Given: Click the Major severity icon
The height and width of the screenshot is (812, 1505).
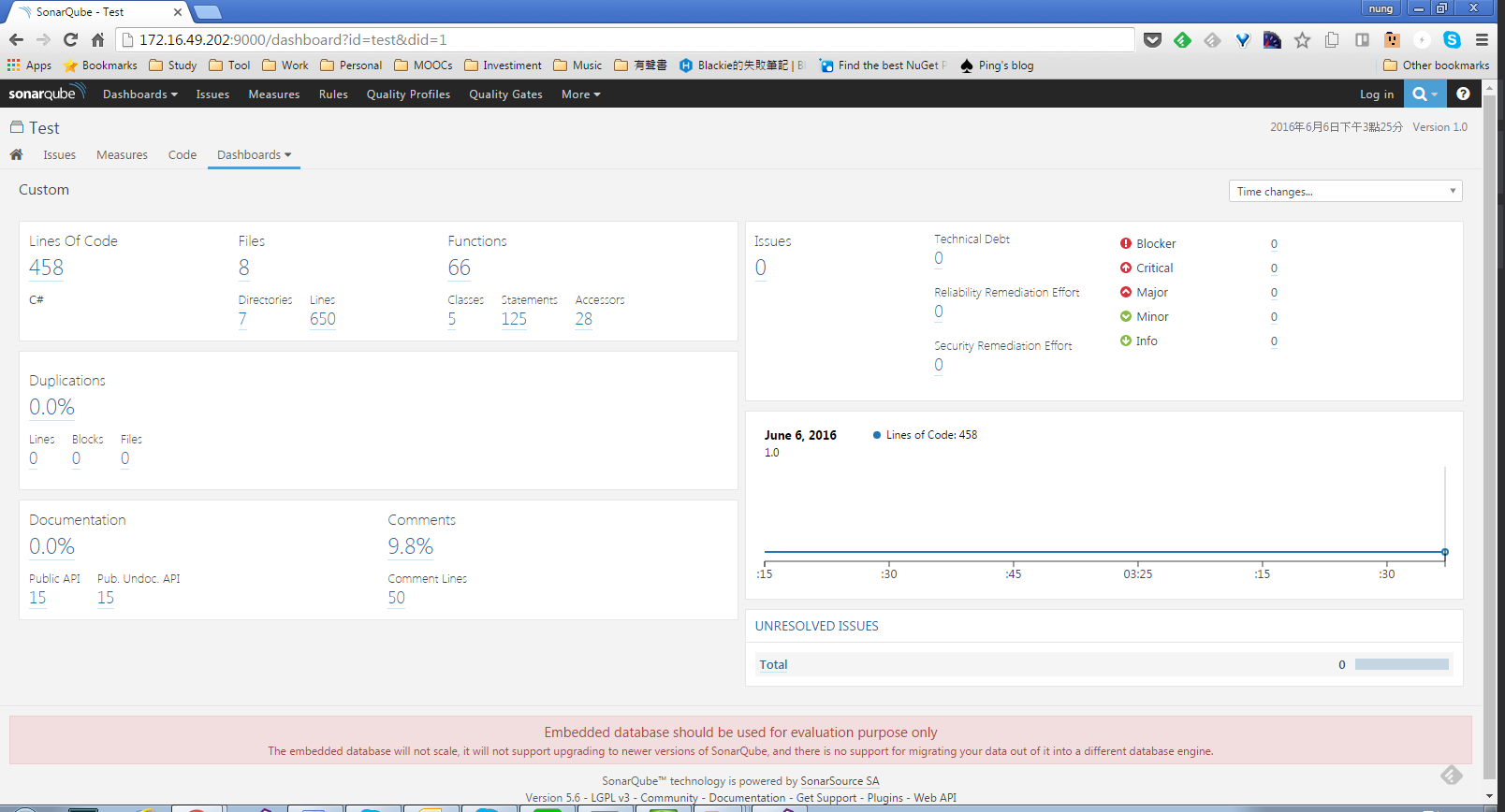Looking at the screenshot, I should point(1126,292).
